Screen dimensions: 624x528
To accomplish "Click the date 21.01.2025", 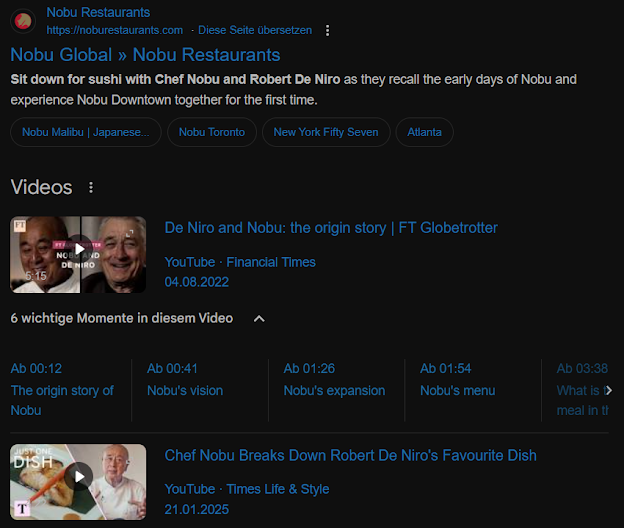I will point(197,509).
